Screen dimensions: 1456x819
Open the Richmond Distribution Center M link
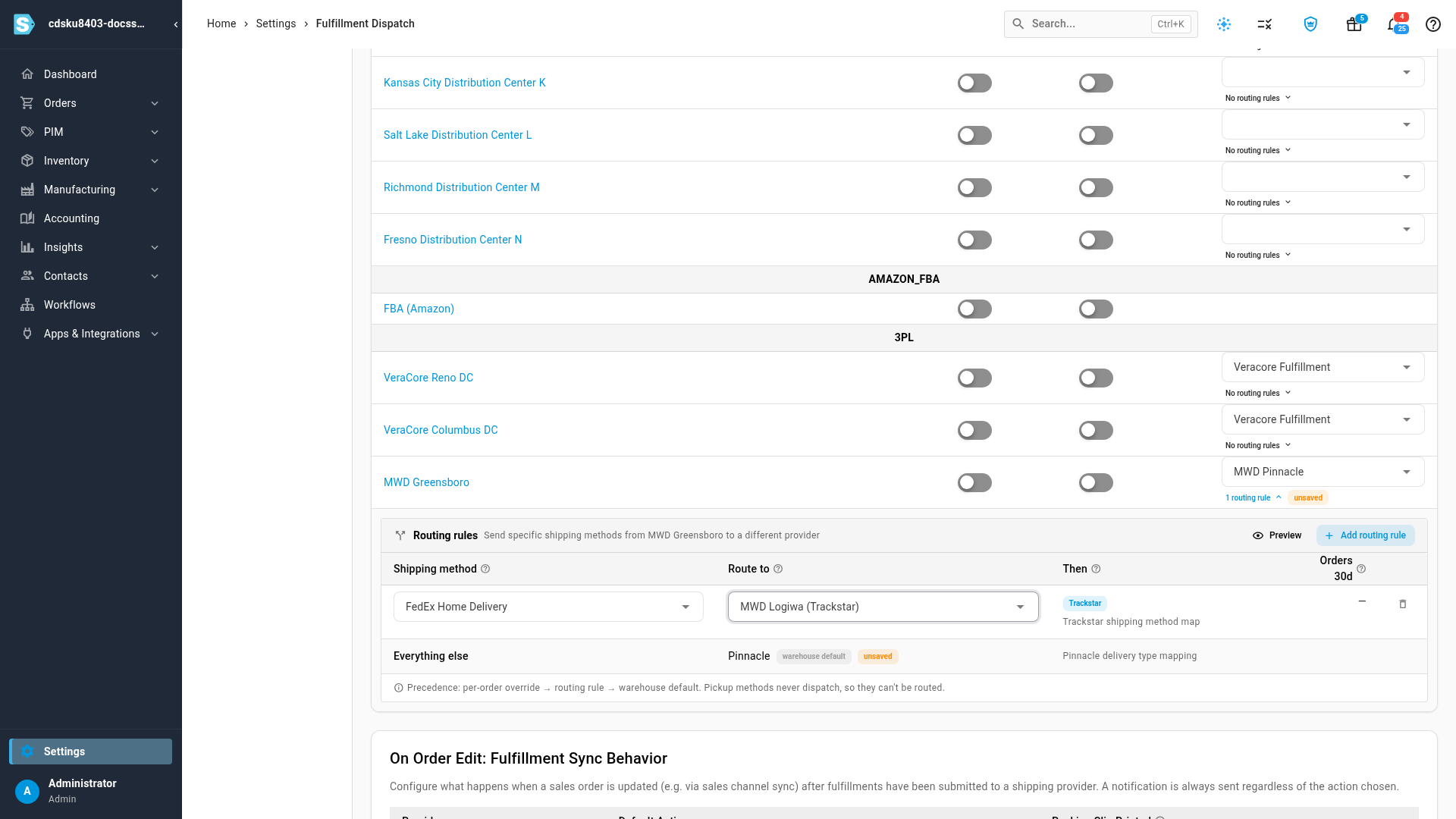click(461, 187)
